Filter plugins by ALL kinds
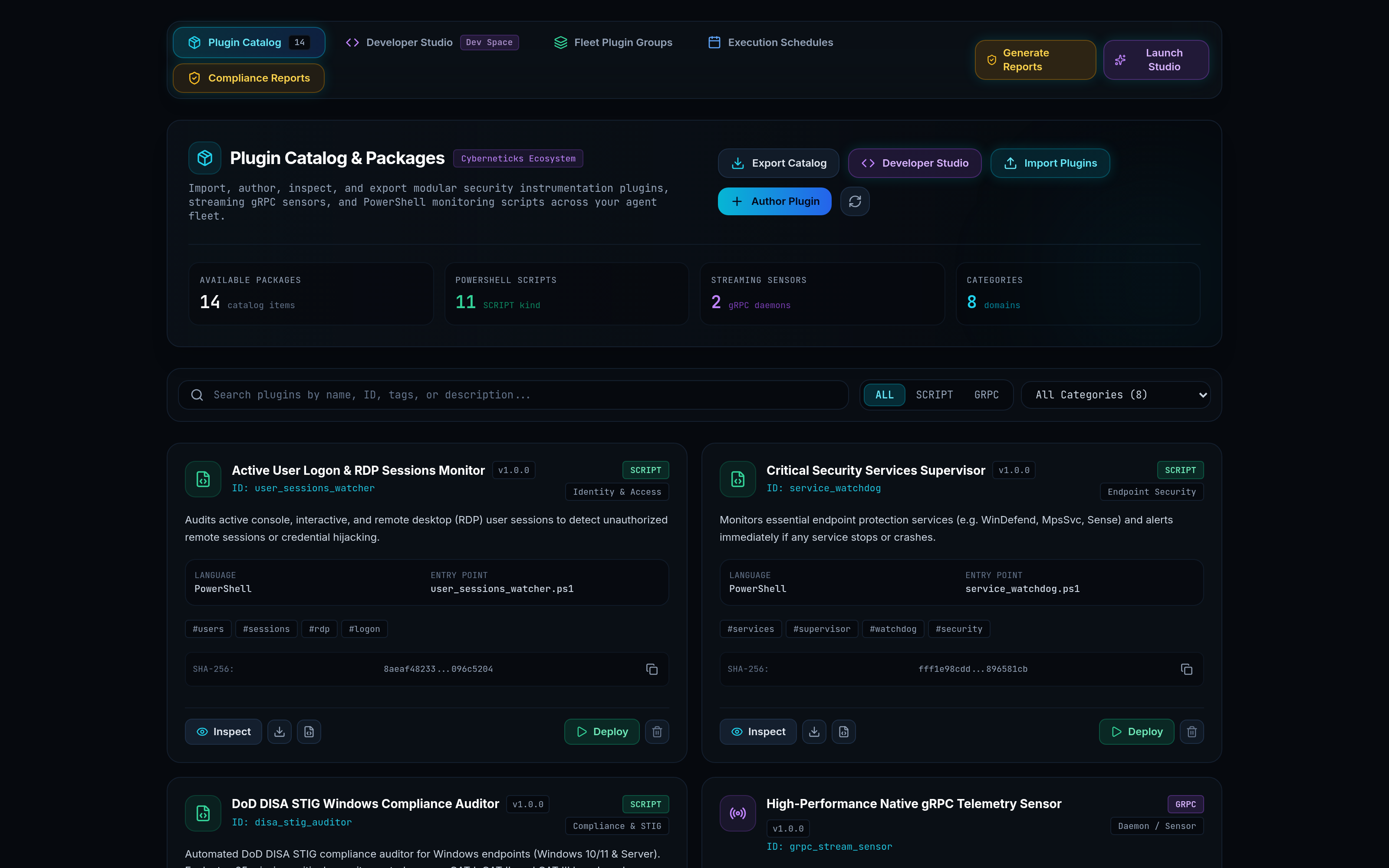 tap(885, 395)
